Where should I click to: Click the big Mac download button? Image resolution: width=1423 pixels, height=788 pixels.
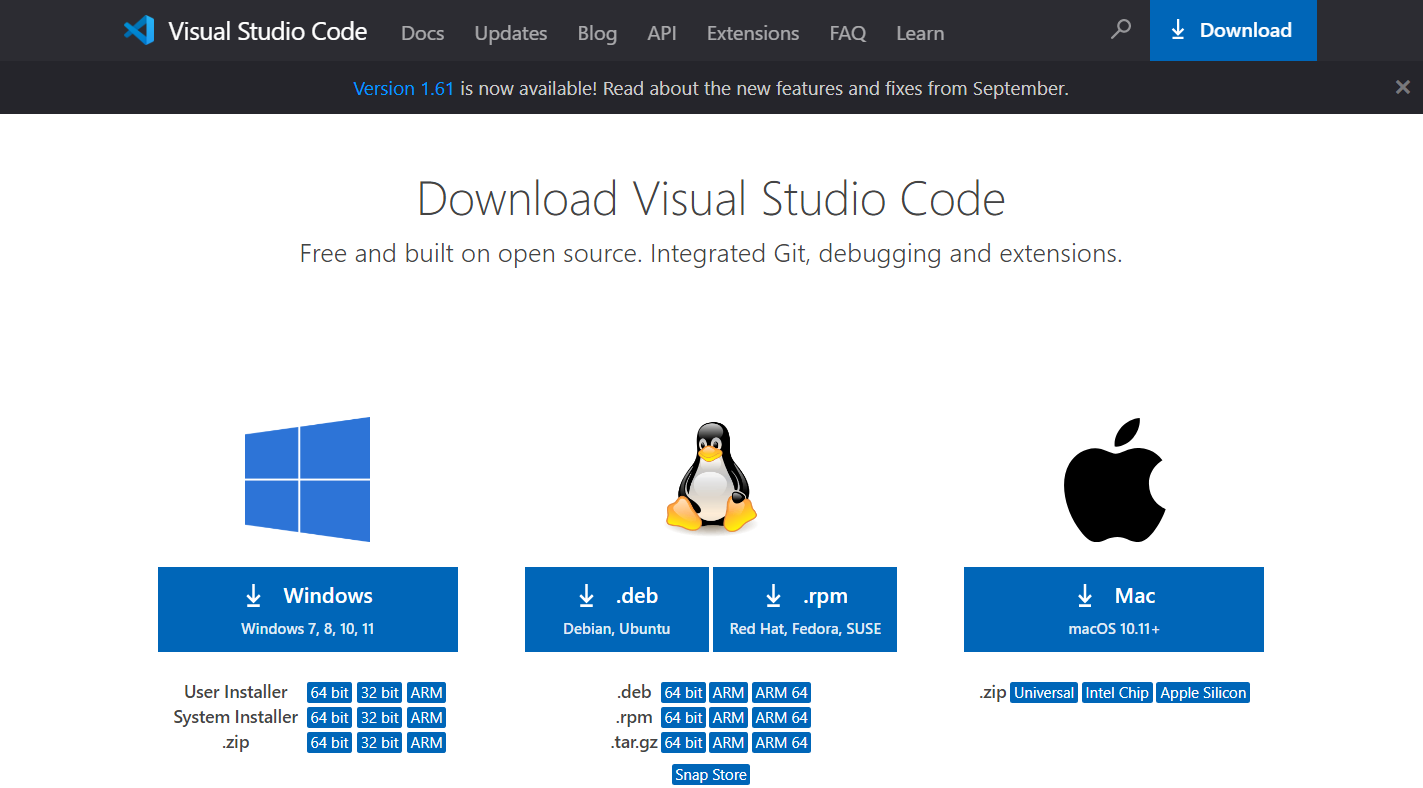(1114, 609)
